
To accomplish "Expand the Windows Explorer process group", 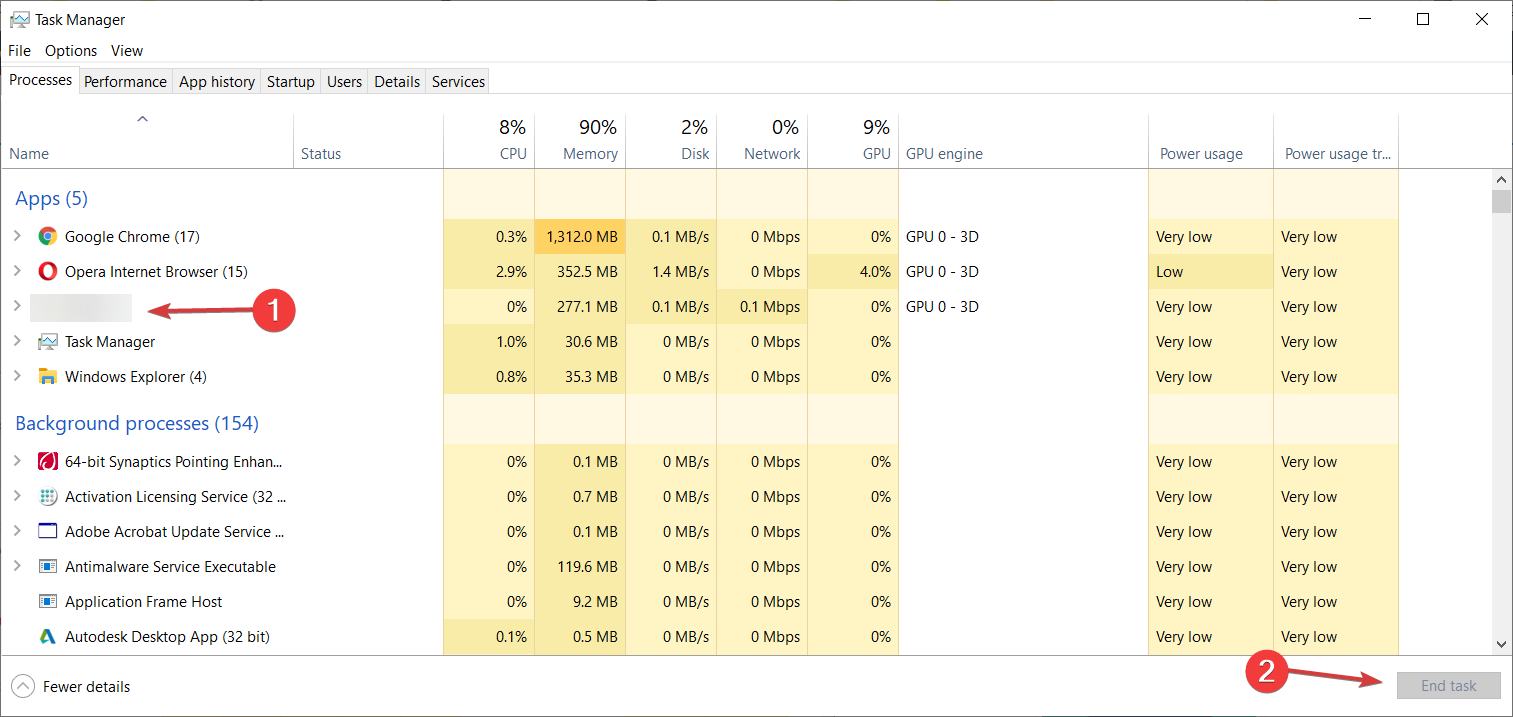I will pos(17,377).
